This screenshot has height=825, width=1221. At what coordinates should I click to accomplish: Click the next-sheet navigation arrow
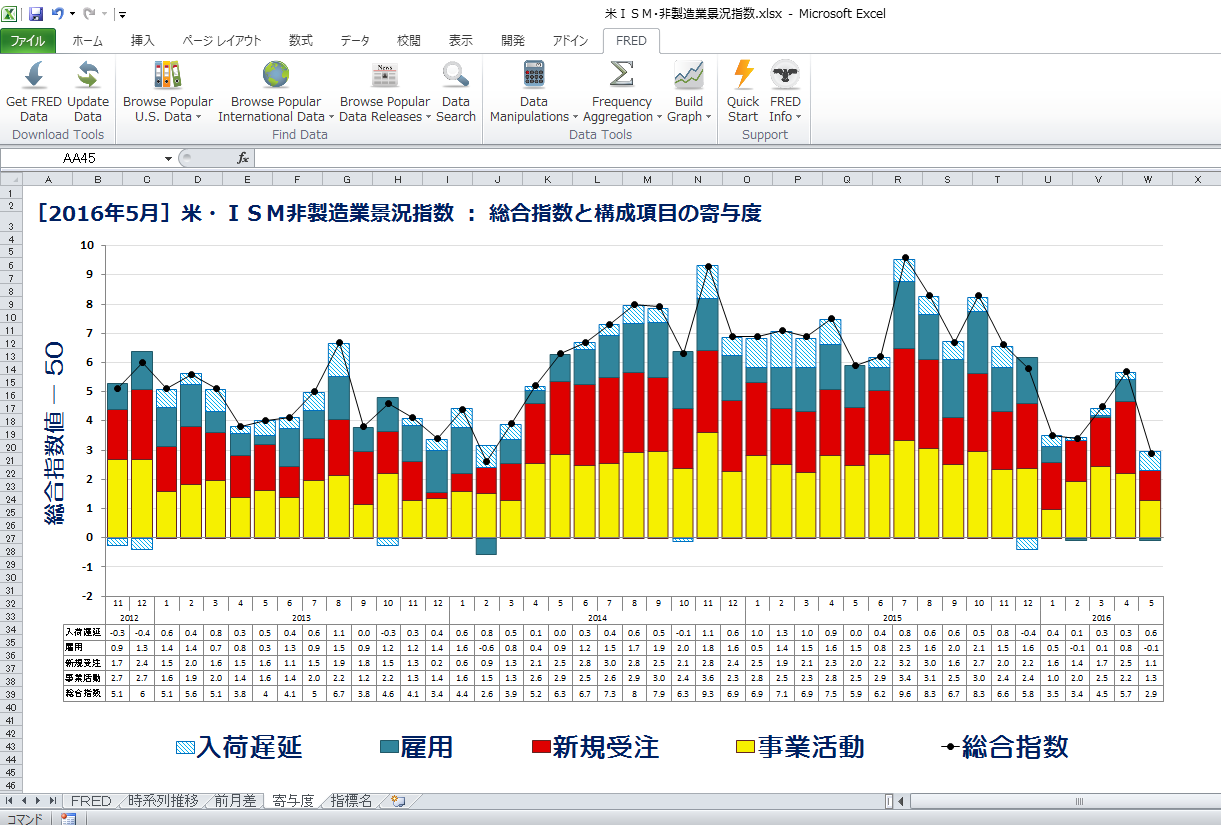(x=39, y=801)
